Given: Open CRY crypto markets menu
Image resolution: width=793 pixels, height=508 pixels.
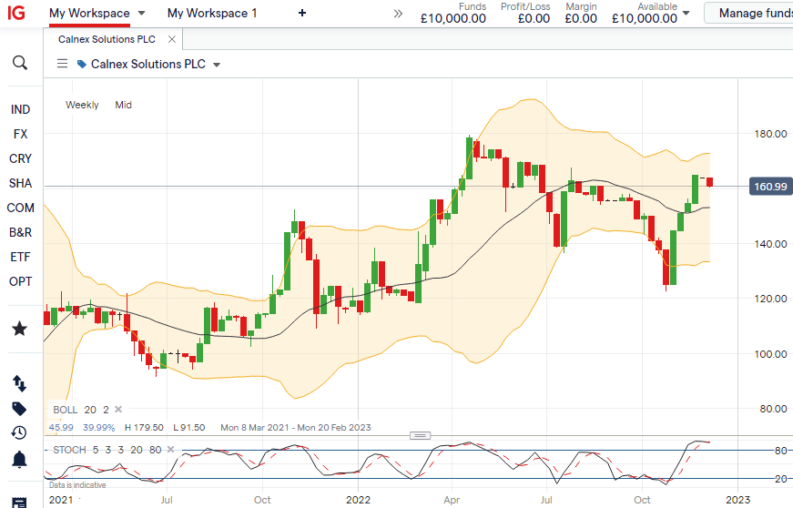Looking at the screenshot, I should 20,159.
